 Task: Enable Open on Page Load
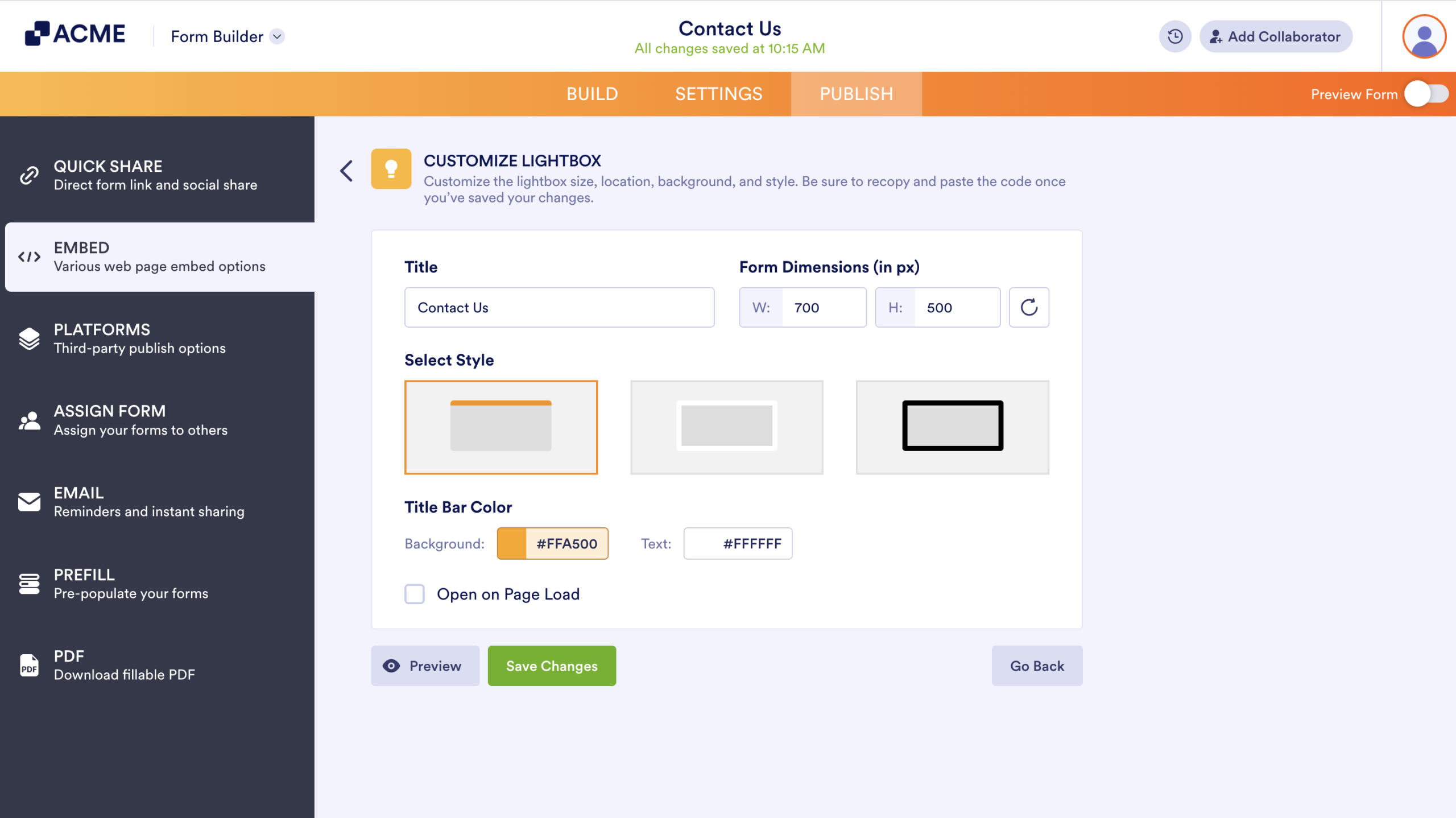[x=415, y=594]
